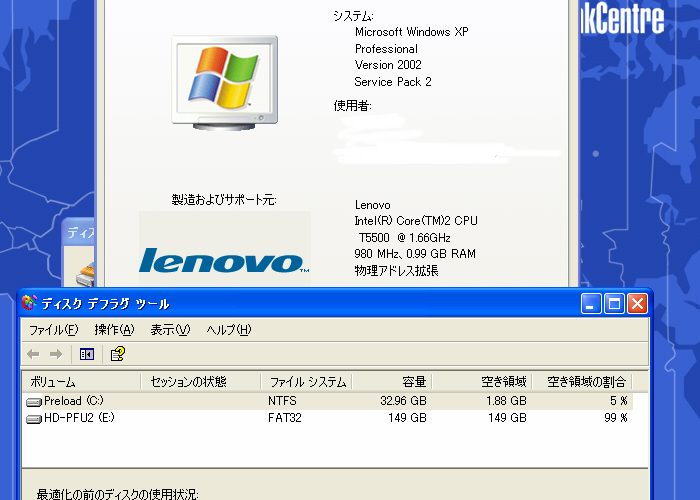Click the 99 % free space percentage
This screenshot has width=700, height=500.
(x=616, y=418)
